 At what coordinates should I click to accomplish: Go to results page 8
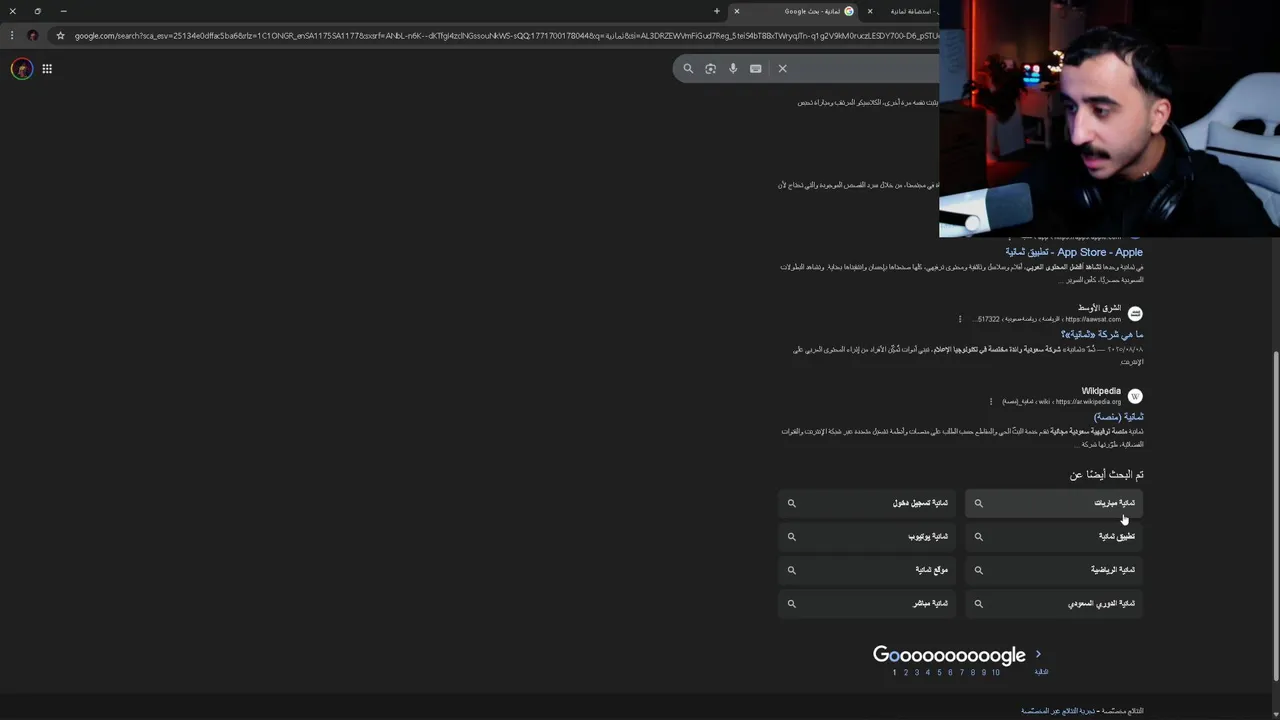(x=973, y=672)
